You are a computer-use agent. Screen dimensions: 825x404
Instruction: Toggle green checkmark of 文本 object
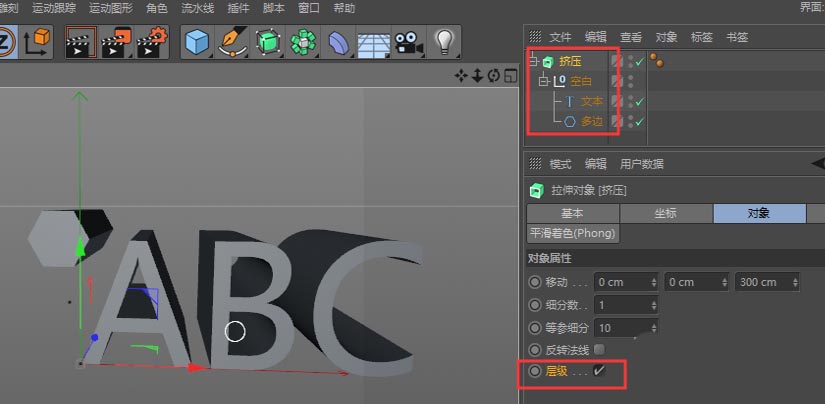pyautogui.click(x=639, y=102)
